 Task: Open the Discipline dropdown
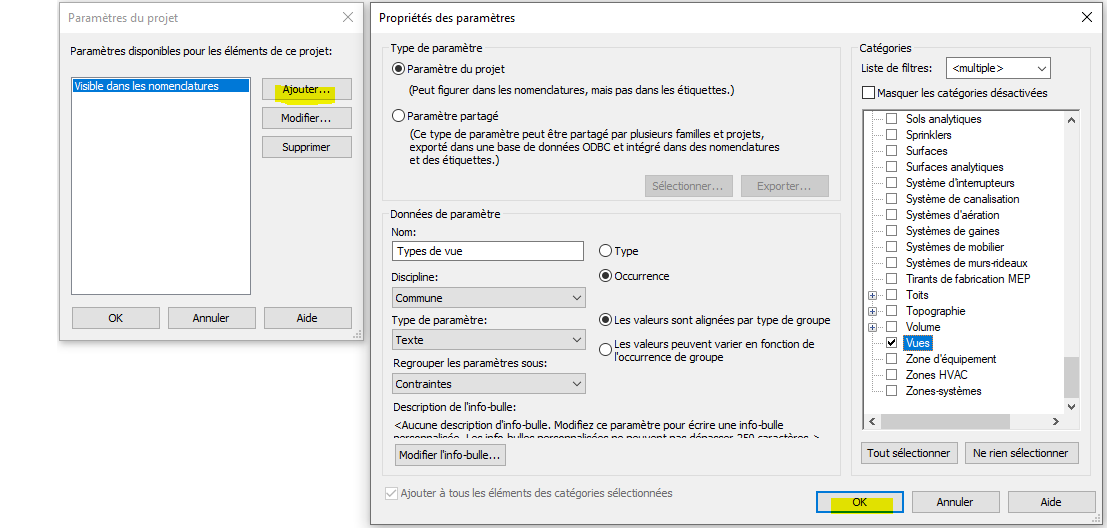tap(488, 298)
